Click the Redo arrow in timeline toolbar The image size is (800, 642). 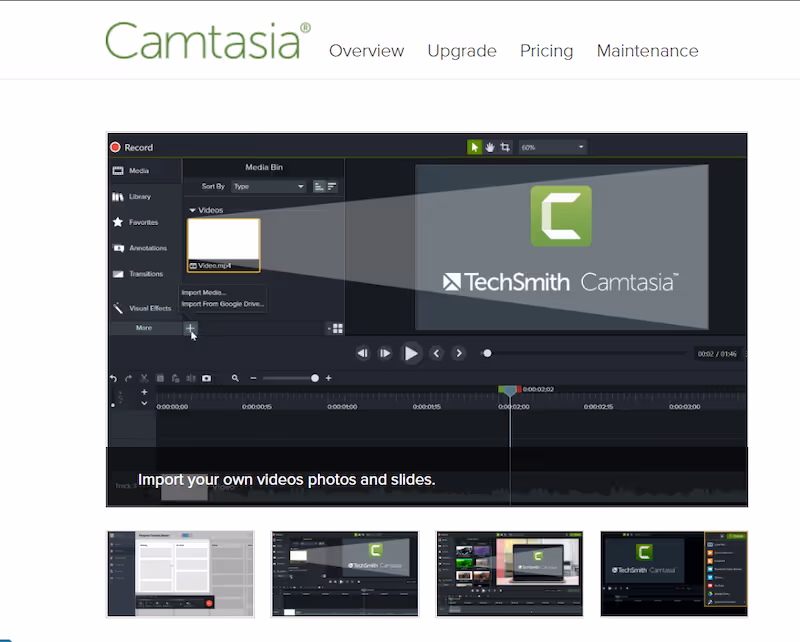coord(129,378)
